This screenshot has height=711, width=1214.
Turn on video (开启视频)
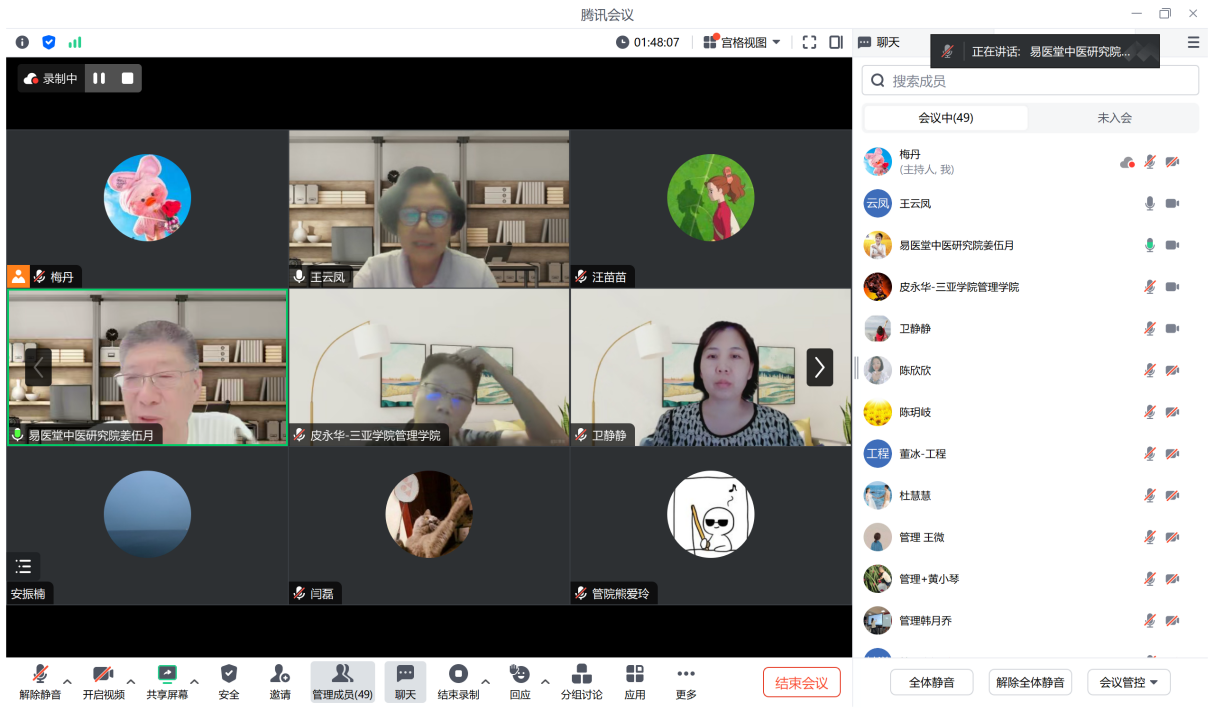point(103,674)
